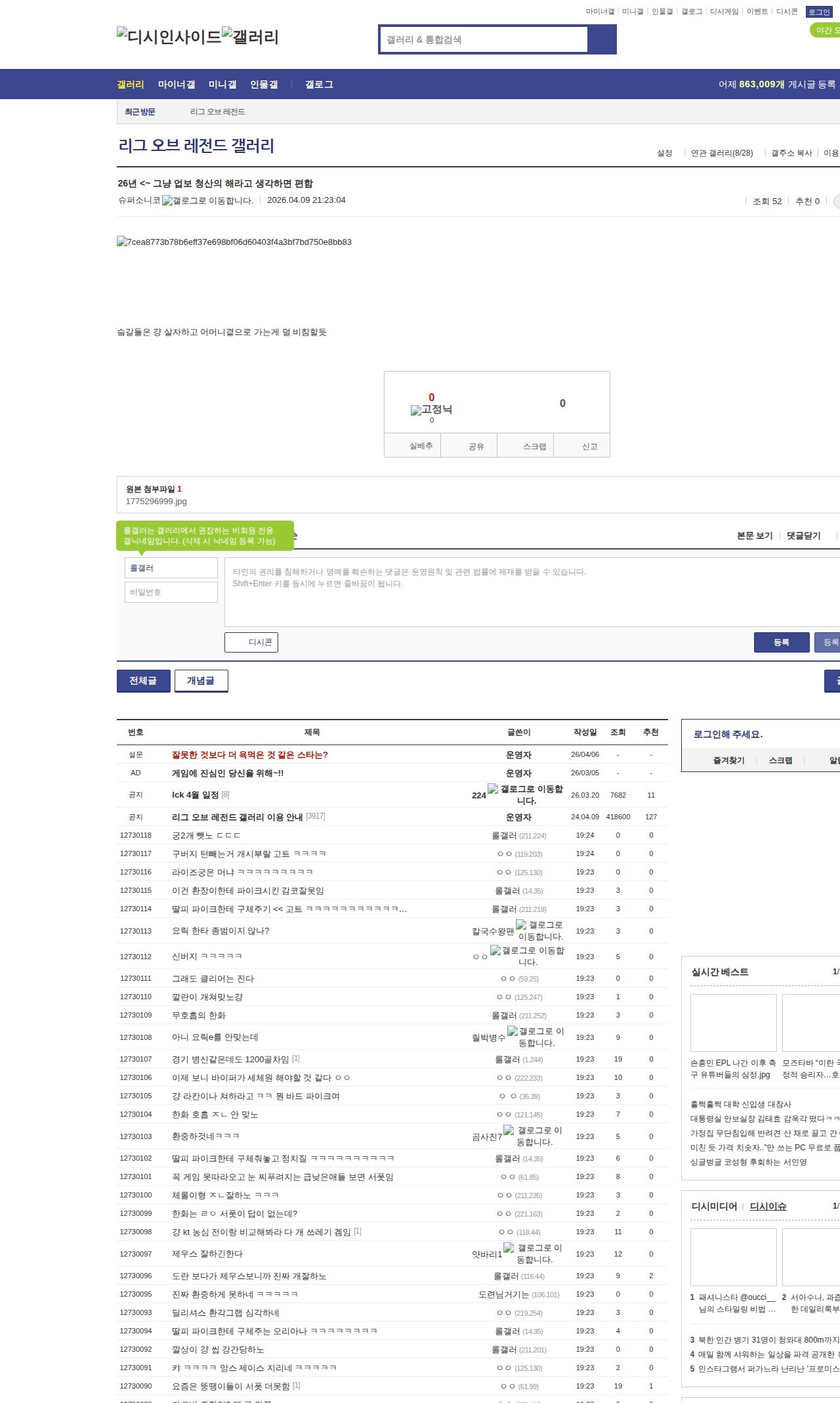Click 스크랩 under the recommend box
This screenshot has height=1403, width=840.
[526, 445]
